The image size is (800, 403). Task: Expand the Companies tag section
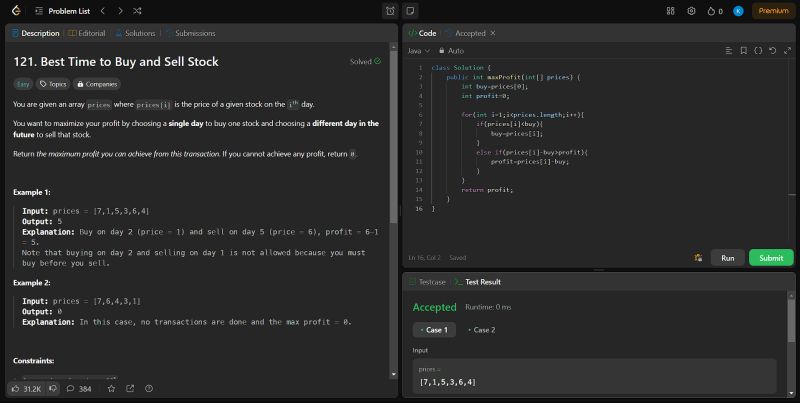point(98,84)
